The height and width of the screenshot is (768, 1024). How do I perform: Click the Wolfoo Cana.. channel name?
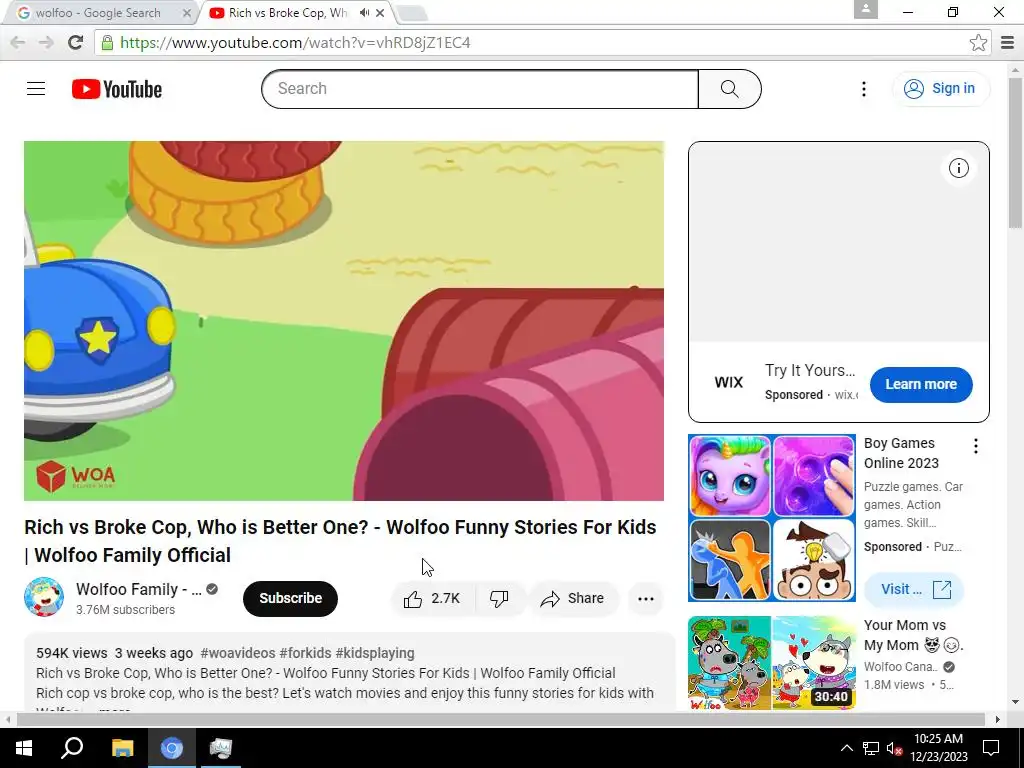901,667
